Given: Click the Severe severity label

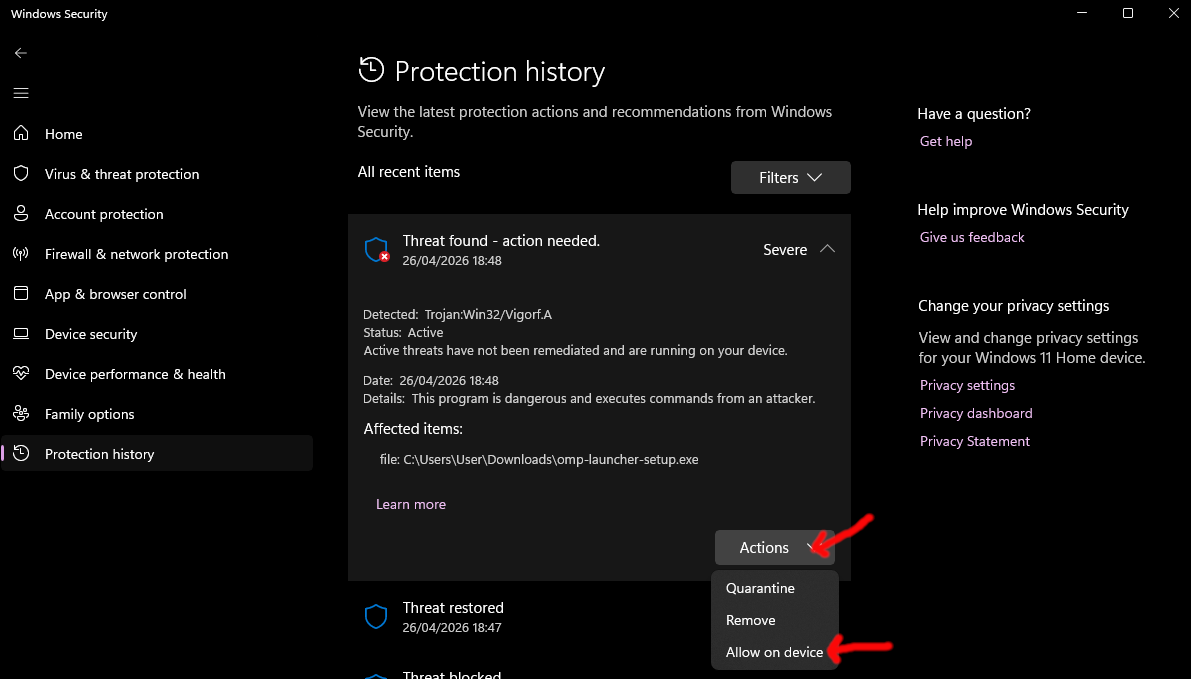Looking at the screenshot, I should tap(785, 250).
